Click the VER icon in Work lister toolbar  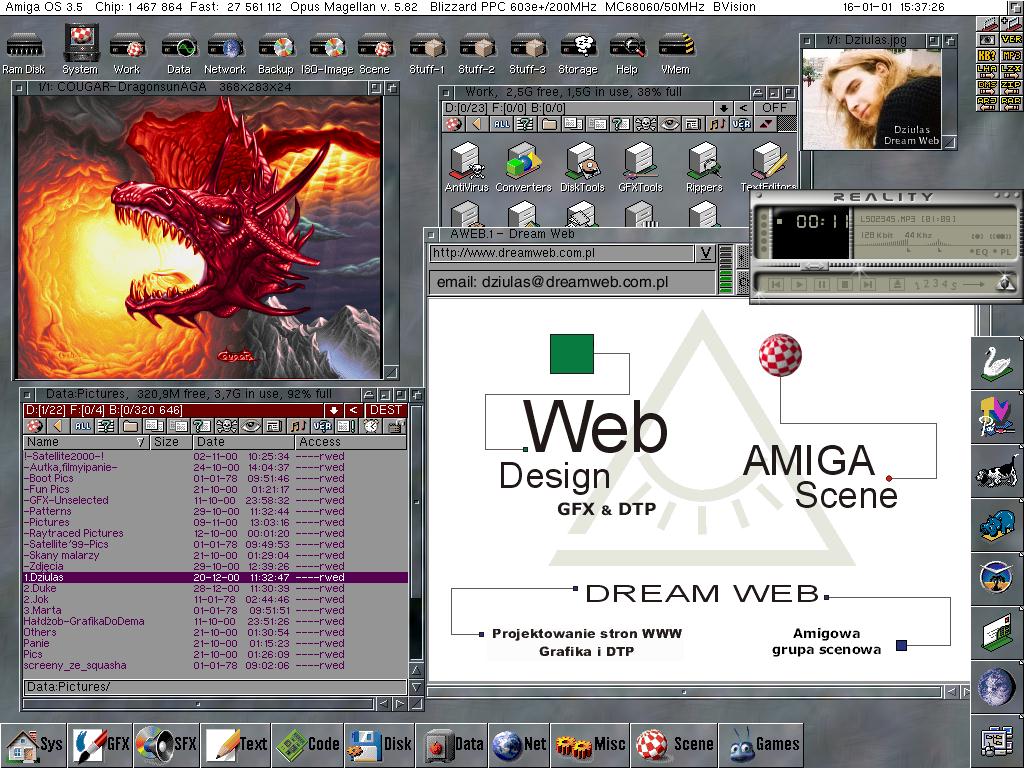coord(741,124)
